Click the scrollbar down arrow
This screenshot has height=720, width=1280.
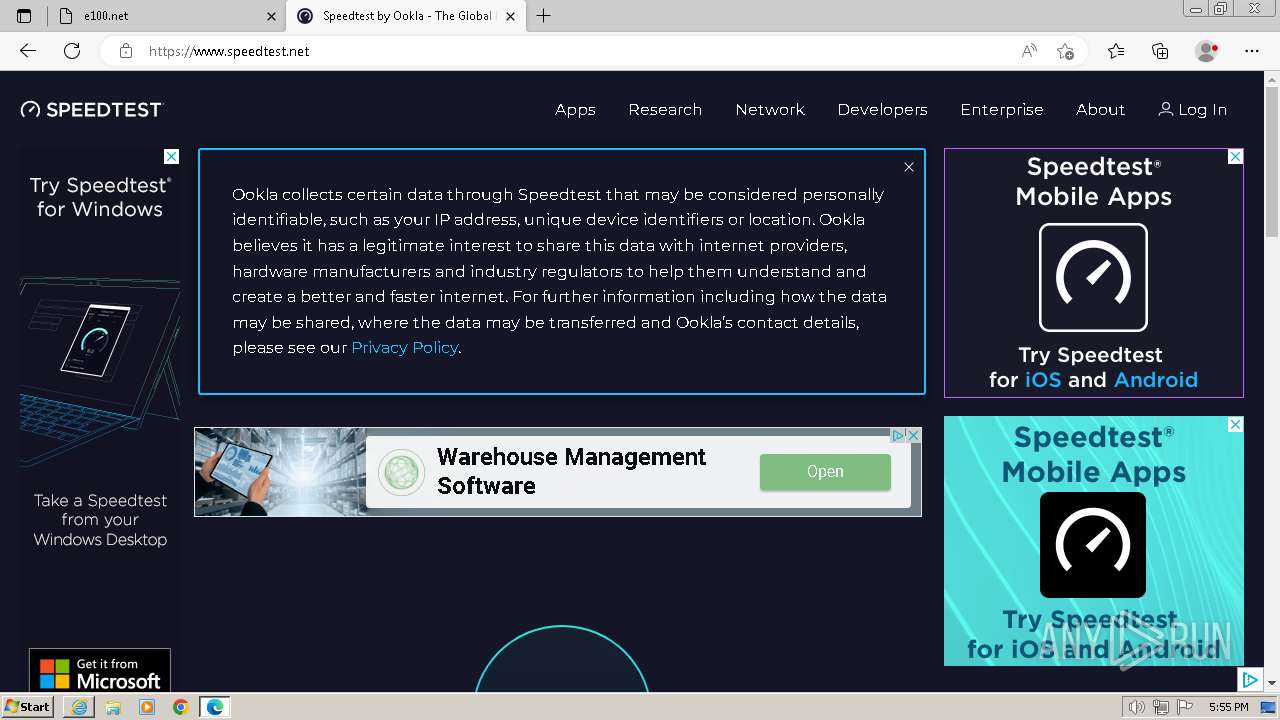coord(1272,683)
